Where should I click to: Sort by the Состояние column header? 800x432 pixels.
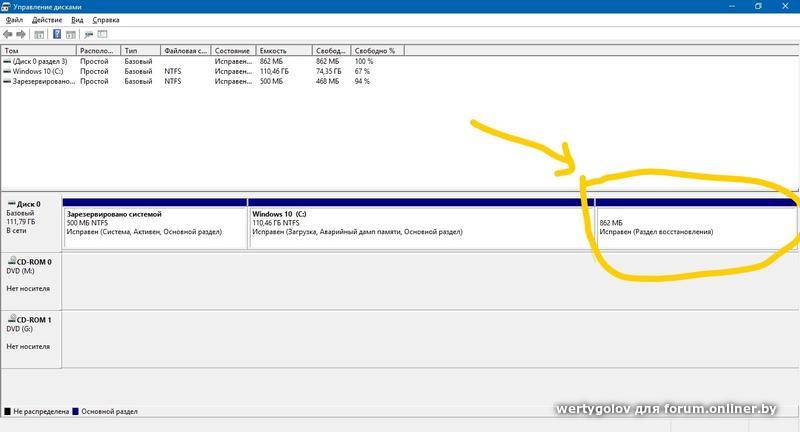(233, 50)
